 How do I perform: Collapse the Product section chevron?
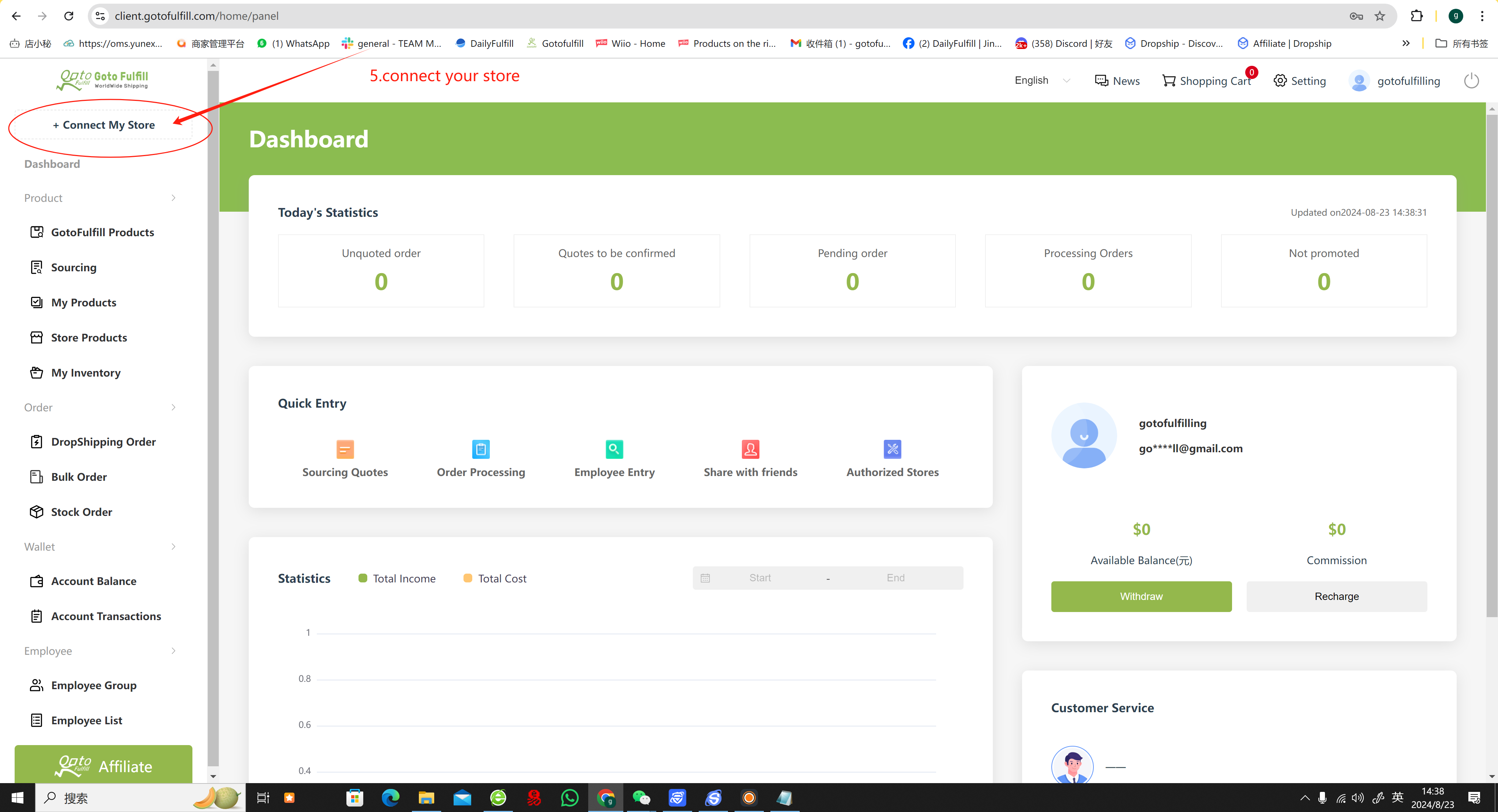173,198
